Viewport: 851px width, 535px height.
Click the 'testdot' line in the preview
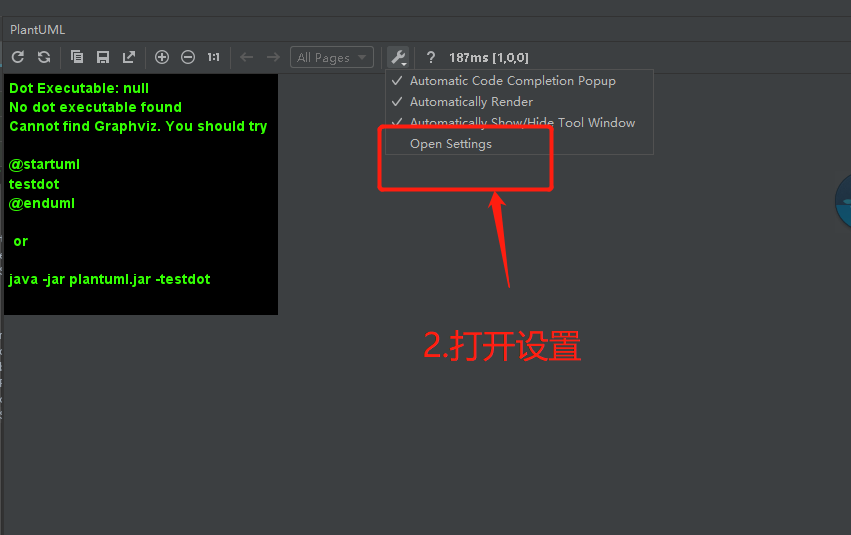[34, 184]
